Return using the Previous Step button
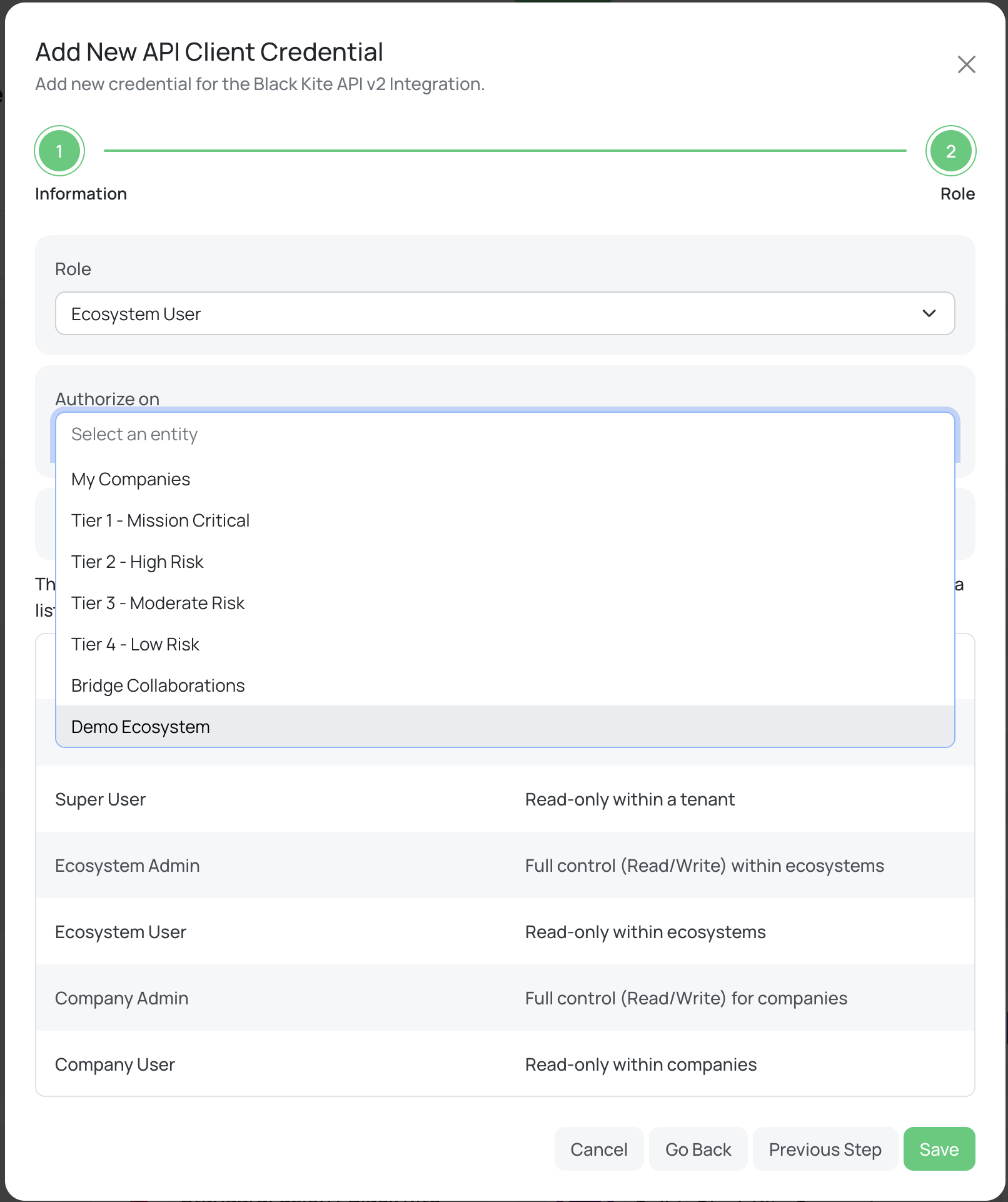This screenshot has width=1008, height=1202. pos(825,1149)
